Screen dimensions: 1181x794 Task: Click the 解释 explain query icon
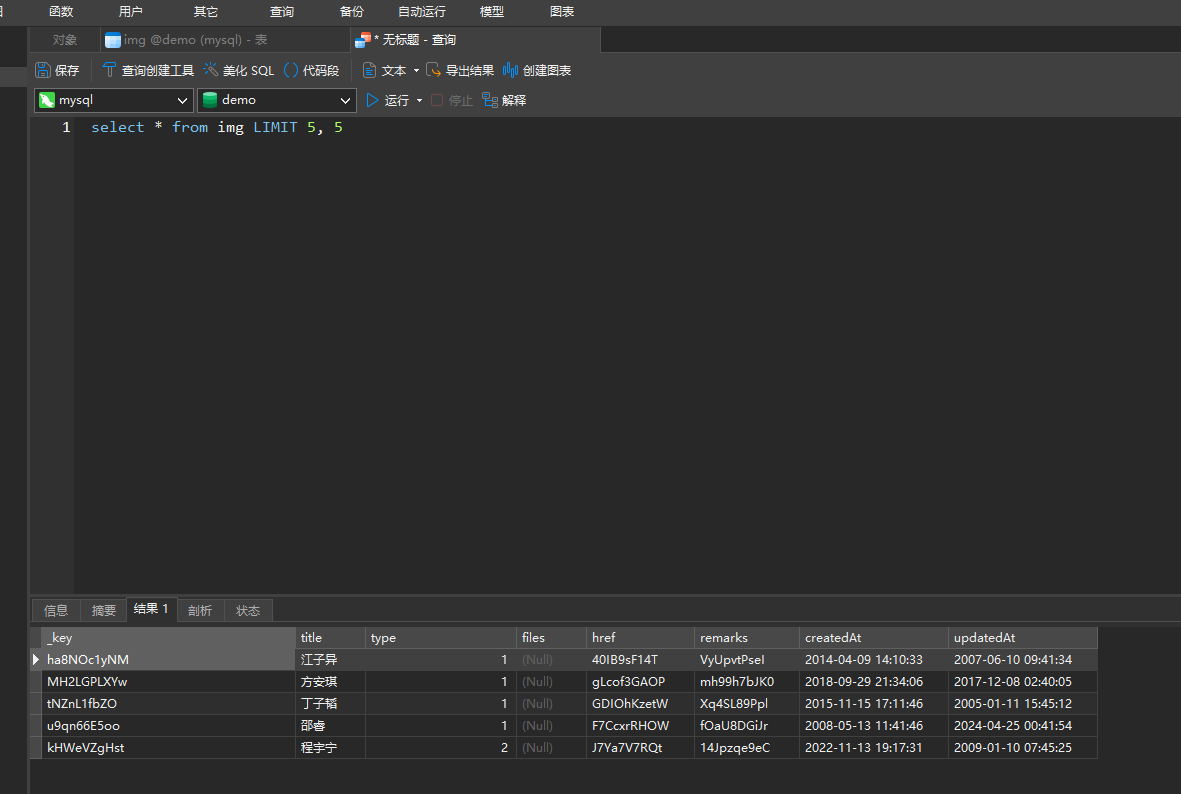point(490,100)
